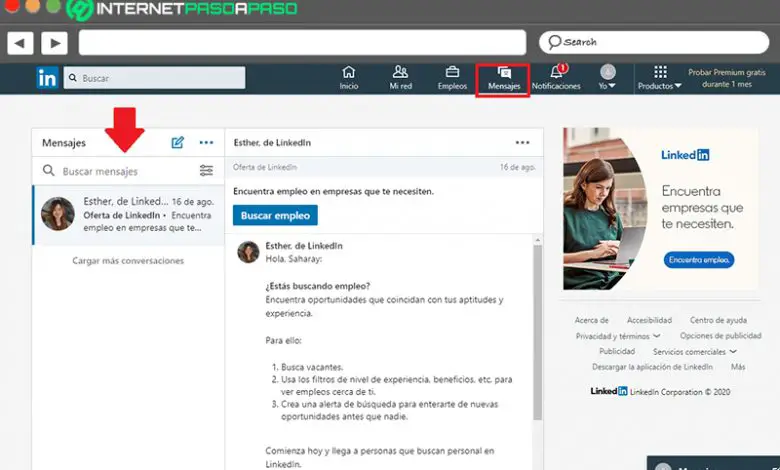Image resolution: width=780 pixels, height=470 pixels.
Task: Open Inicio home icon
Action: pos(349,78)
